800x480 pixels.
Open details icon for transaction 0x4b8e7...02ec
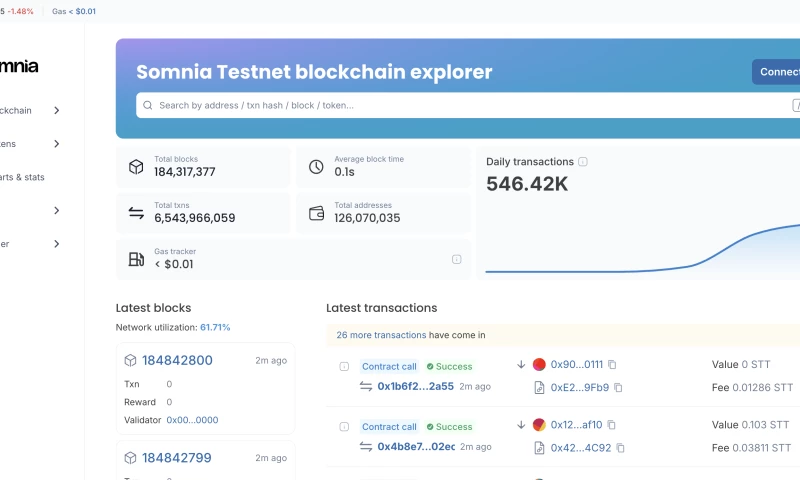click(344, 426)
